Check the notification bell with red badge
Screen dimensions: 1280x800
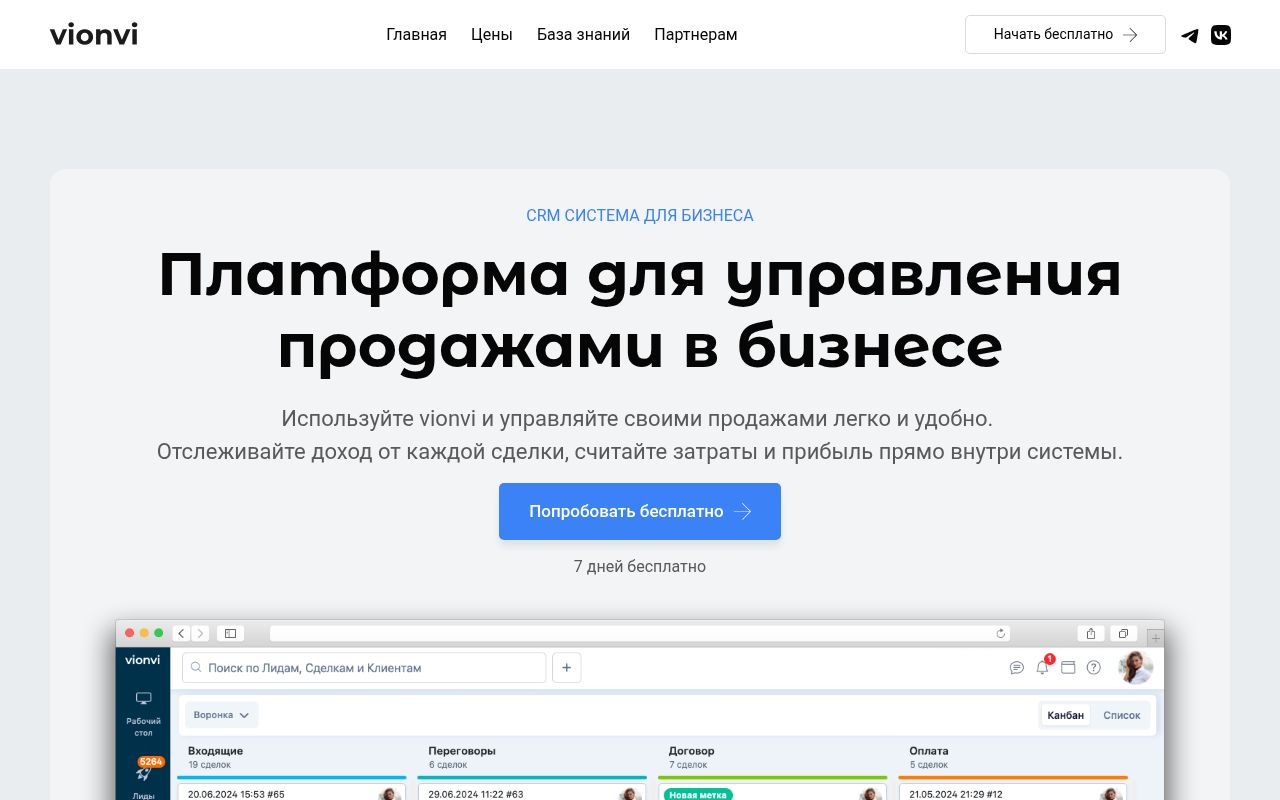1042,667
